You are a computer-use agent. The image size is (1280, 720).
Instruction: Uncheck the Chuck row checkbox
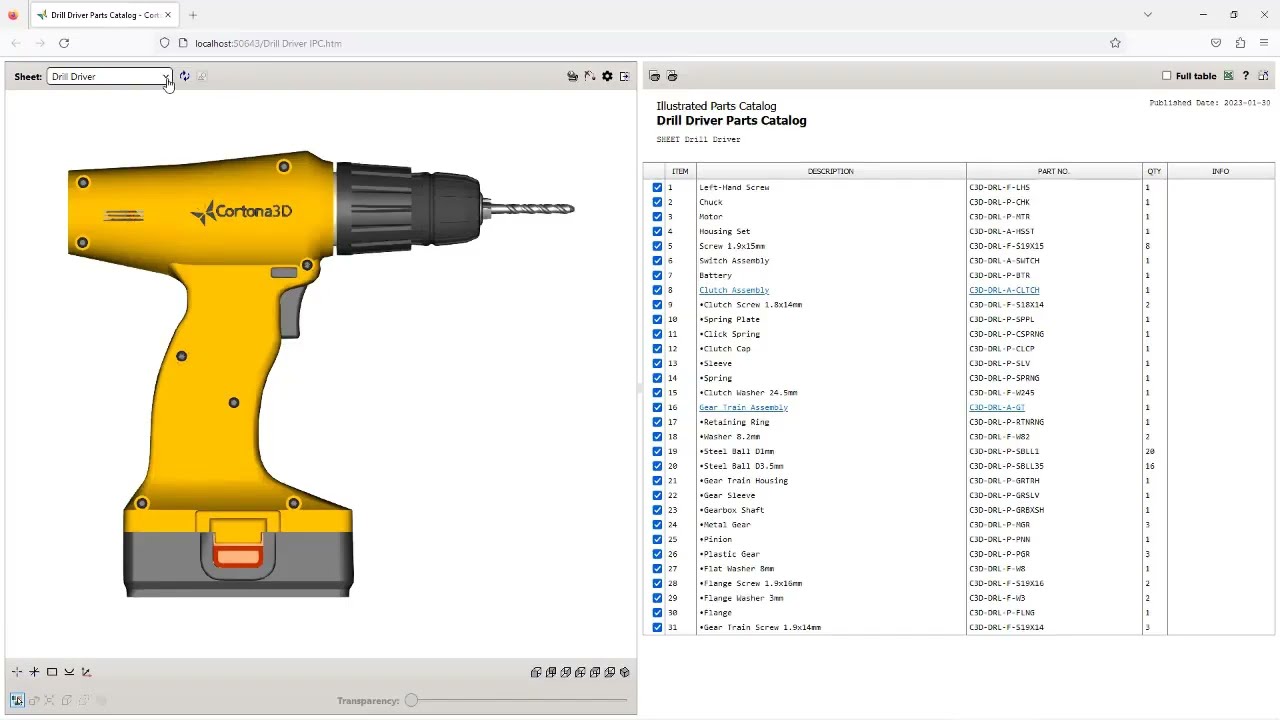coord(657,202)
